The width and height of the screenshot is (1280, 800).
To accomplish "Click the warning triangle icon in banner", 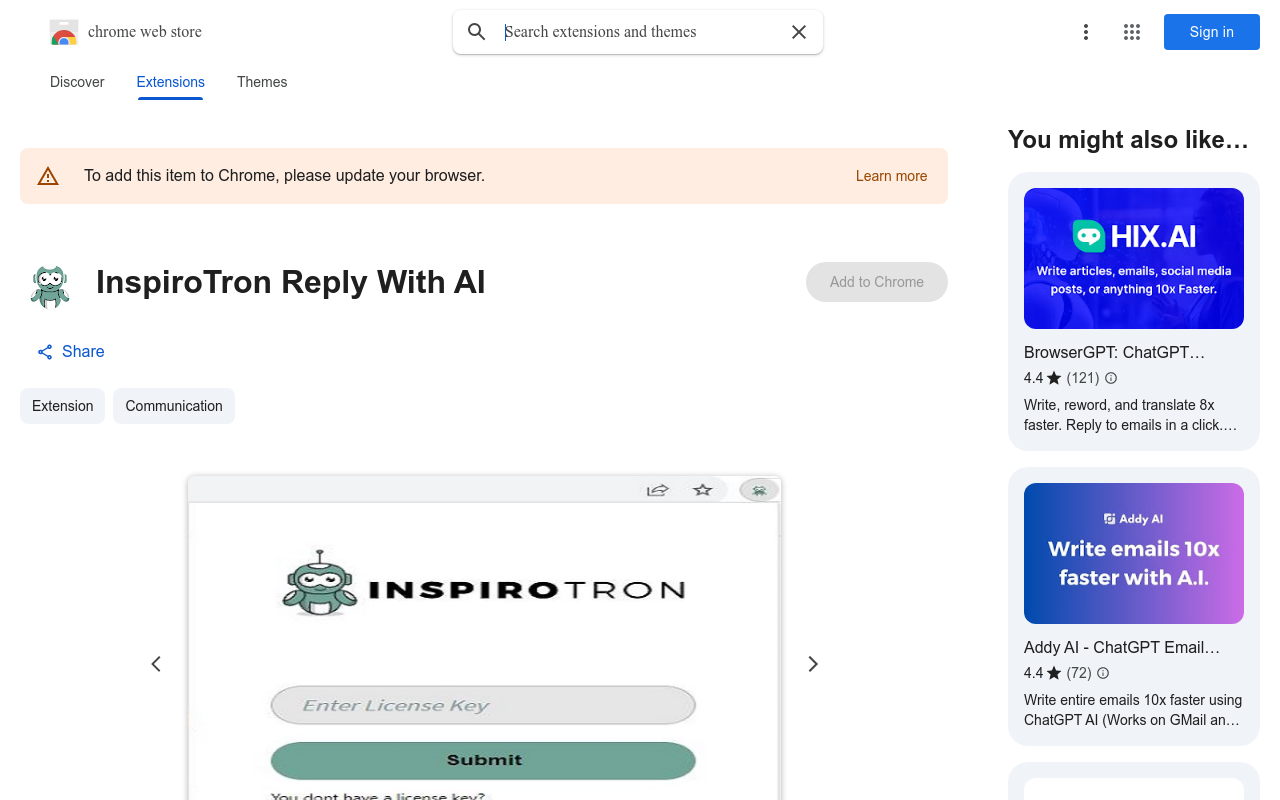I will [x=48, y=176].
